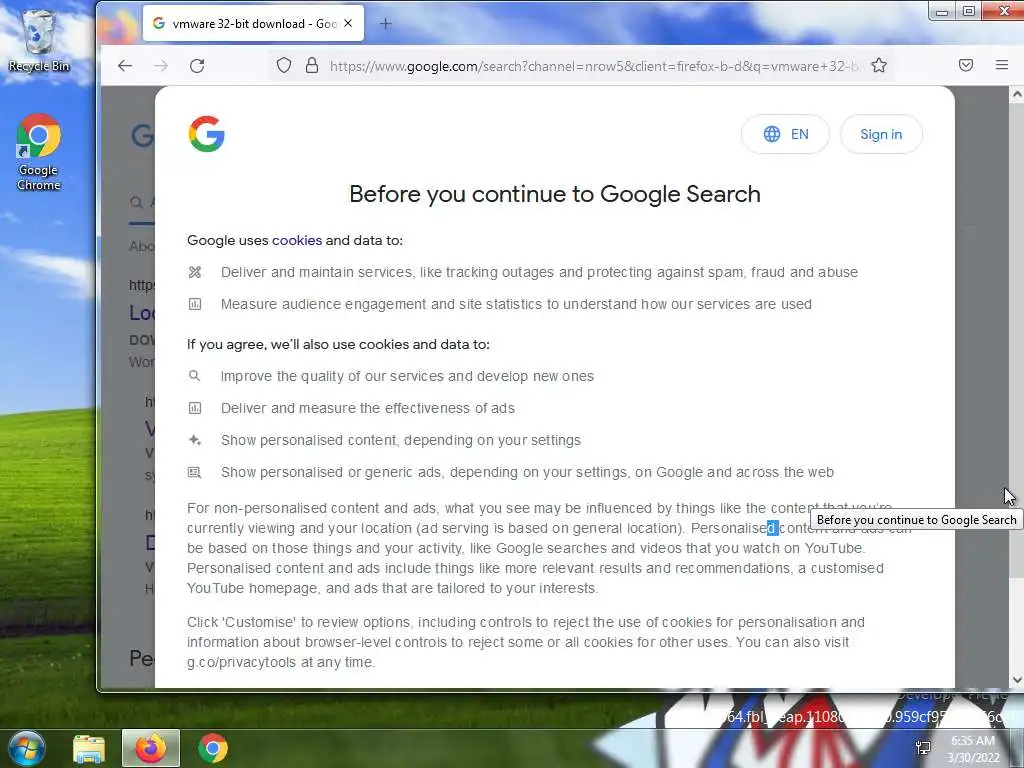Select the Google Chrome desktop shortcut
The image size is (1024, 768).
[39, 152]
